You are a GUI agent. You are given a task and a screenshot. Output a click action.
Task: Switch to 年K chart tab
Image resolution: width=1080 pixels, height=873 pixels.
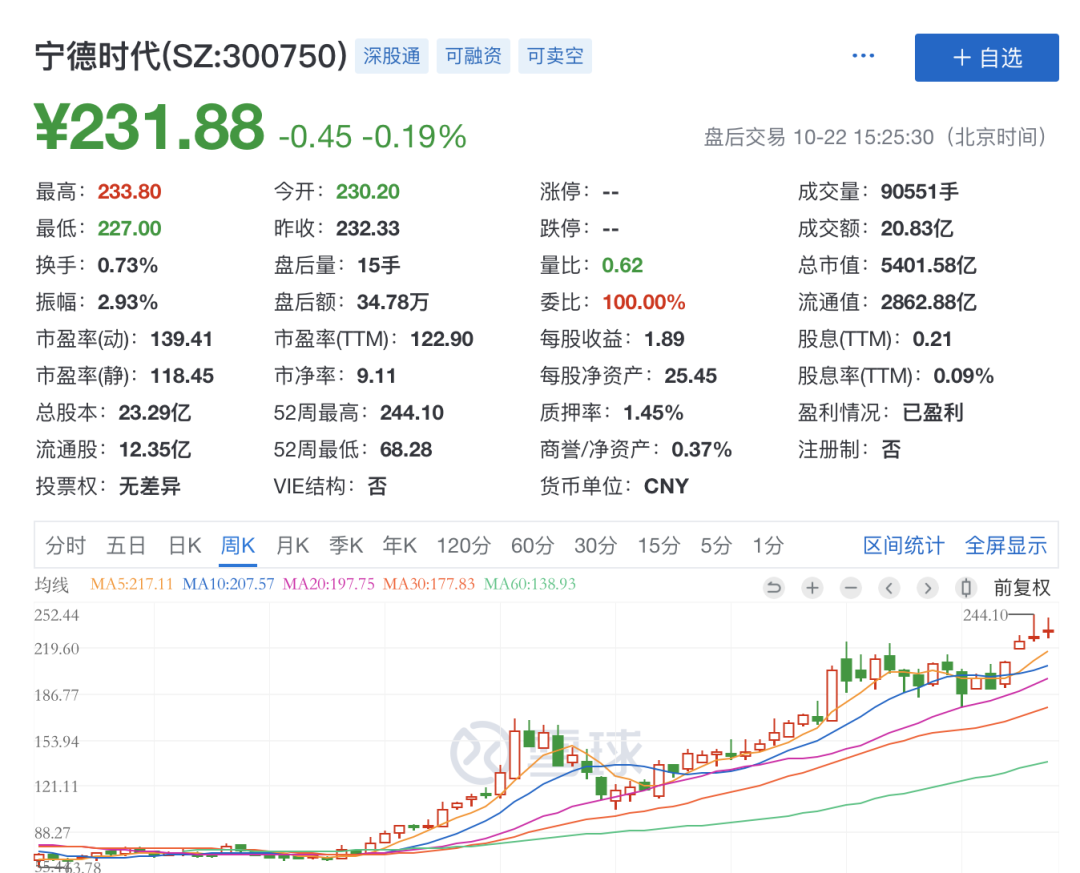pyautogui.click(x=400, y=546)
